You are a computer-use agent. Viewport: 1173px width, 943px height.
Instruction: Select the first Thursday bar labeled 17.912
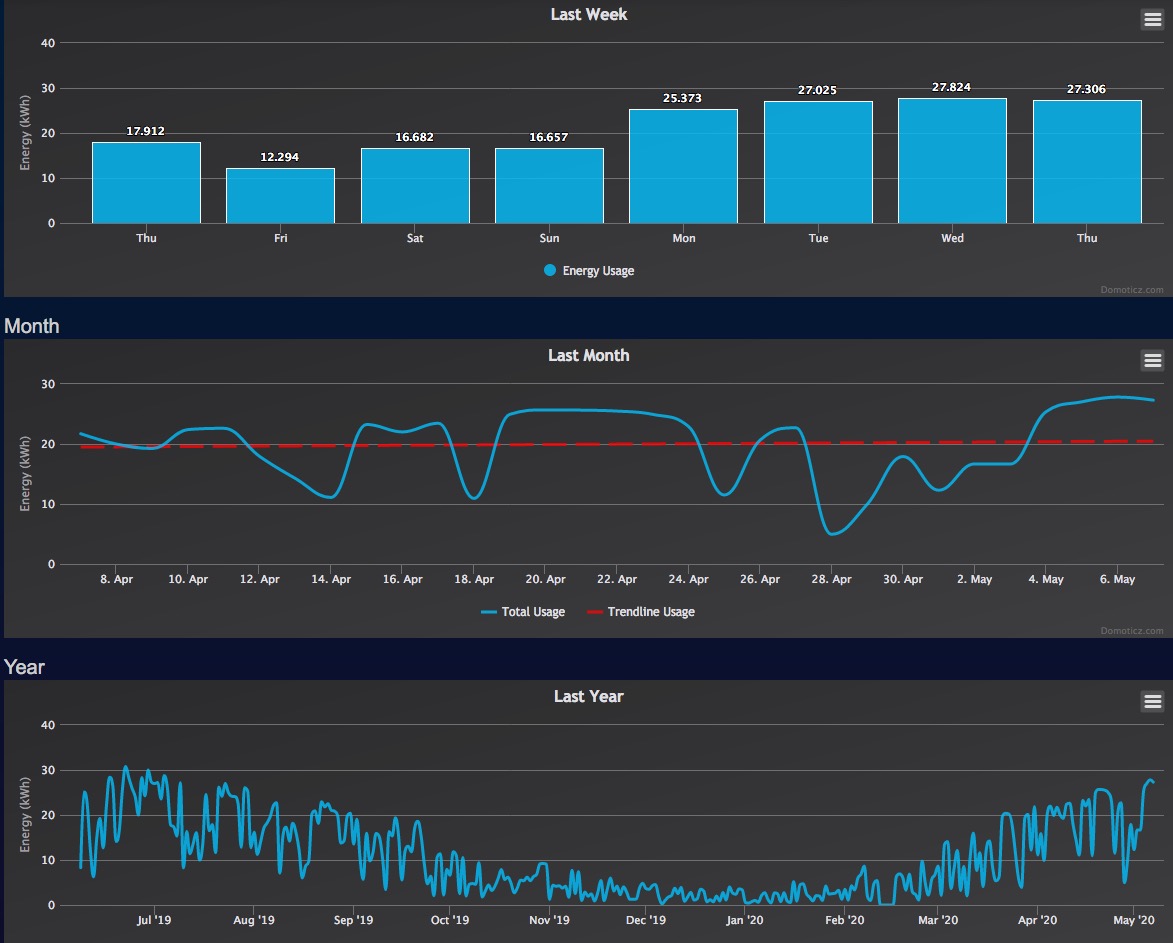(x=147, y=182)
